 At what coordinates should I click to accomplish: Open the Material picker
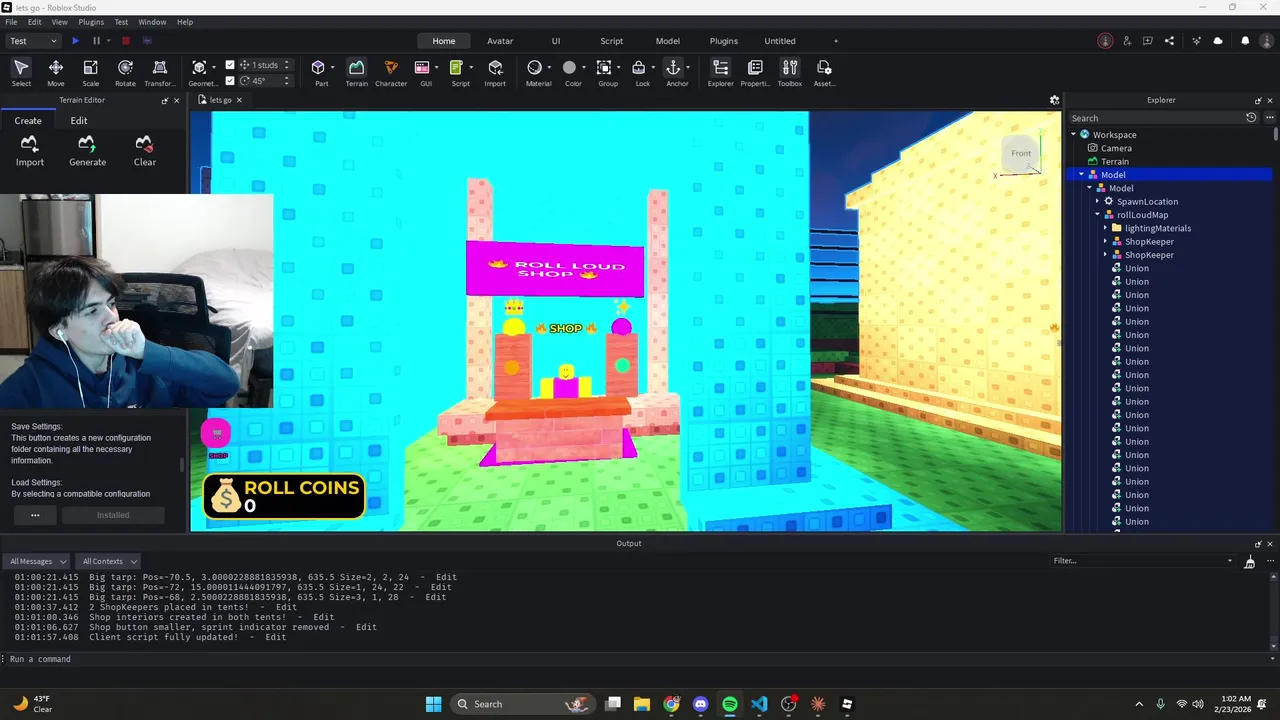[x=538, y=72]
